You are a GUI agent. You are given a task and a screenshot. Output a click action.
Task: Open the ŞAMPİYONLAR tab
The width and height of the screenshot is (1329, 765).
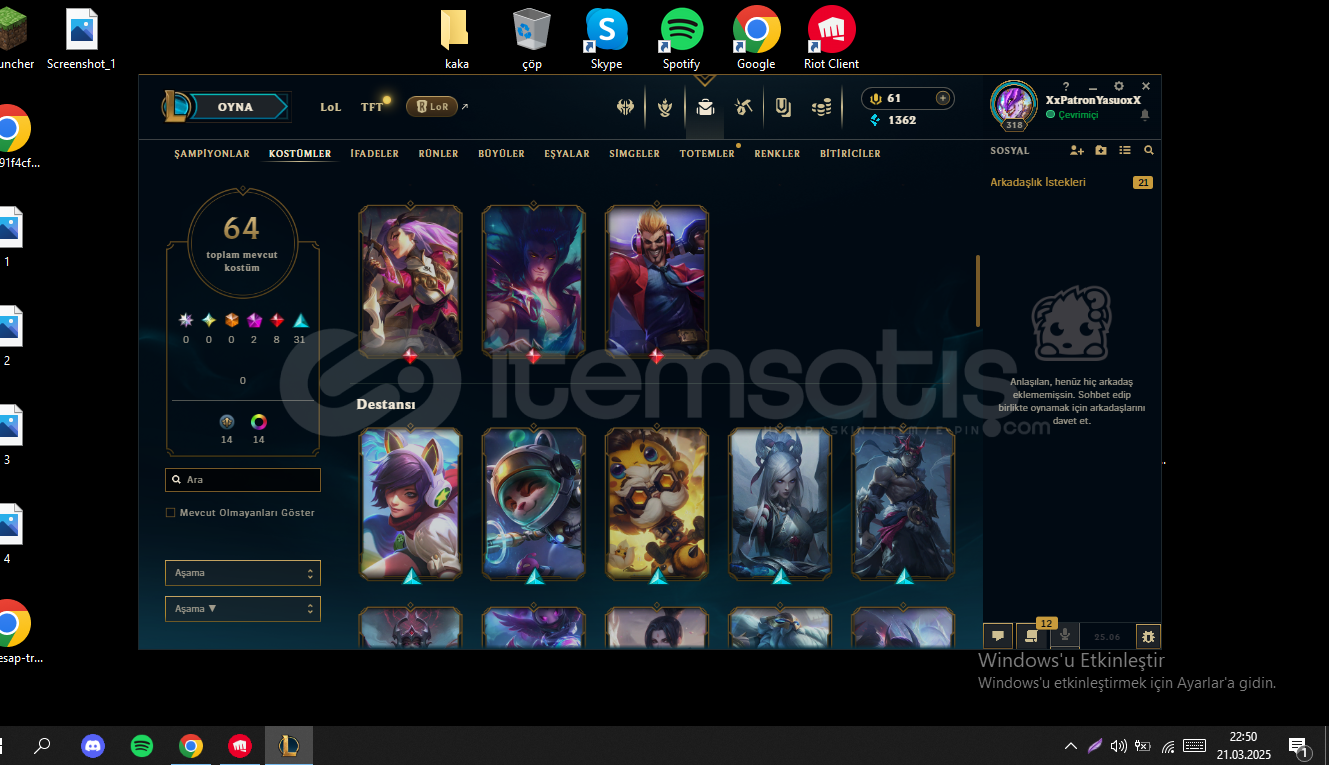(212, 154)
